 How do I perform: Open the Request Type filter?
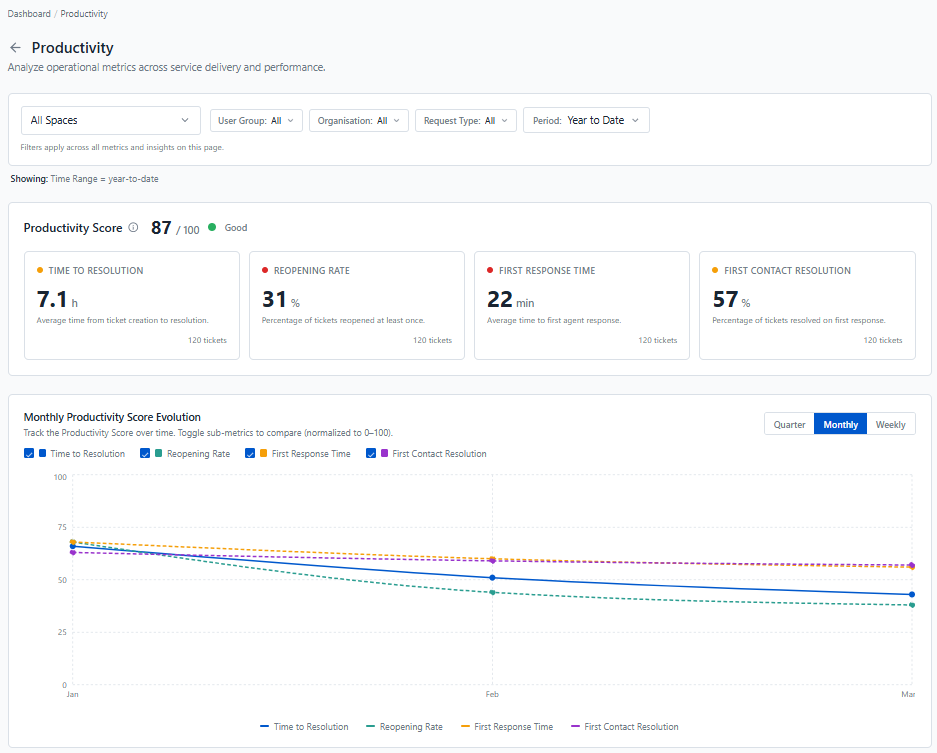(x=466, y=121)
